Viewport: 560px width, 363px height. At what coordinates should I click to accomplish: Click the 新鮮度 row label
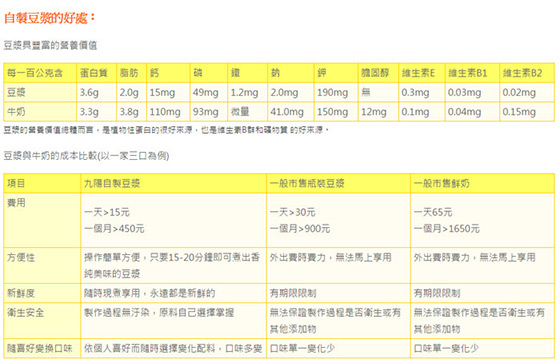coord(21,293)
